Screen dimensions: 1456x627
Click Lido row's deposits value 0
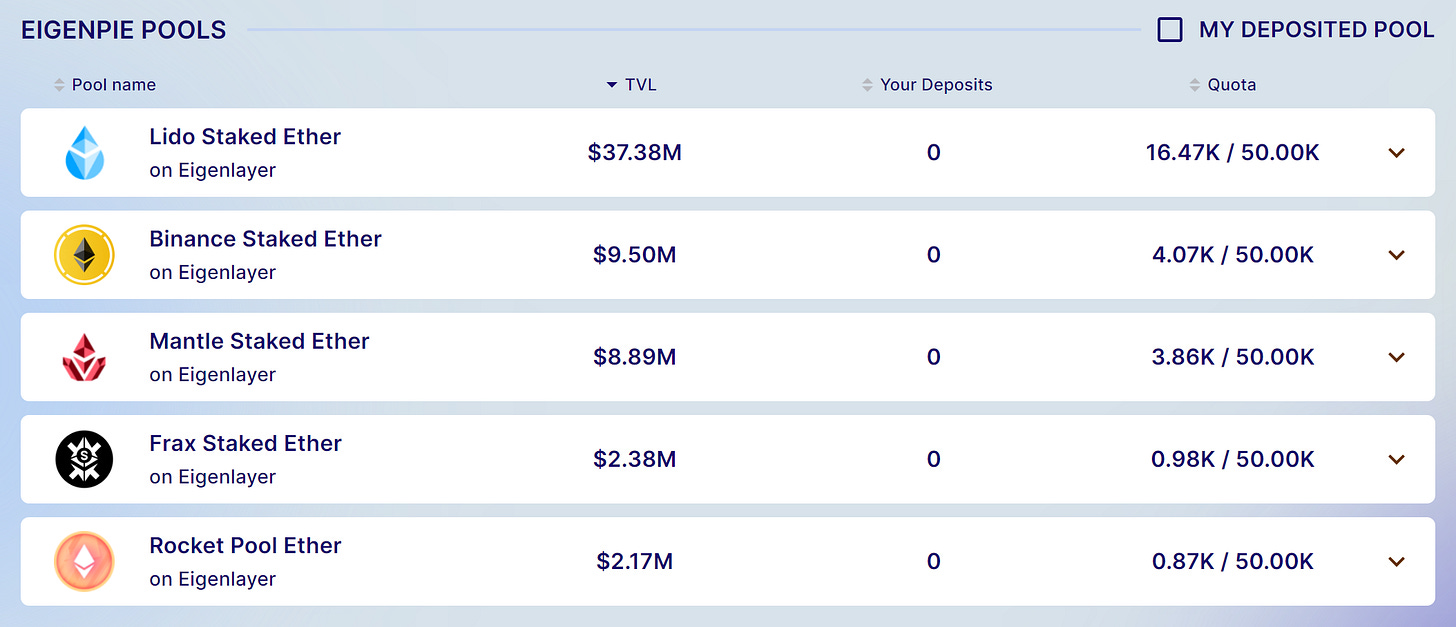[x=933, y=153]
